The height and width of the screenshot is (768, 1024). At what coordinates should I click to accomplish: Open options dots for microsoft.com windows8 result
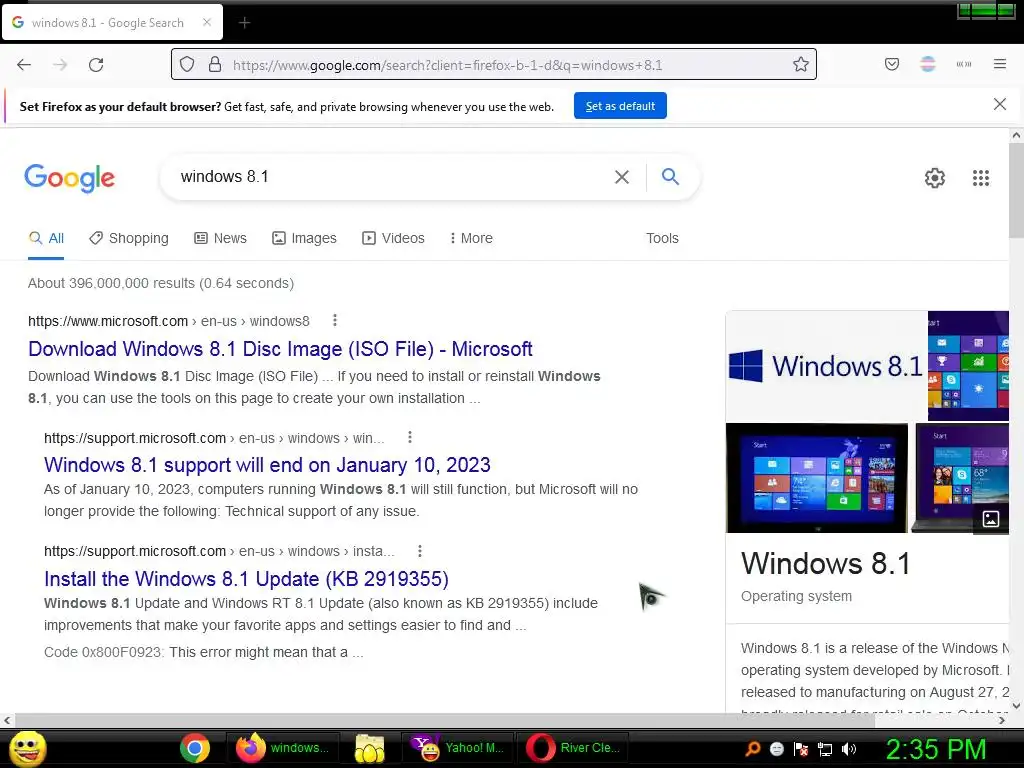point(335,320)
